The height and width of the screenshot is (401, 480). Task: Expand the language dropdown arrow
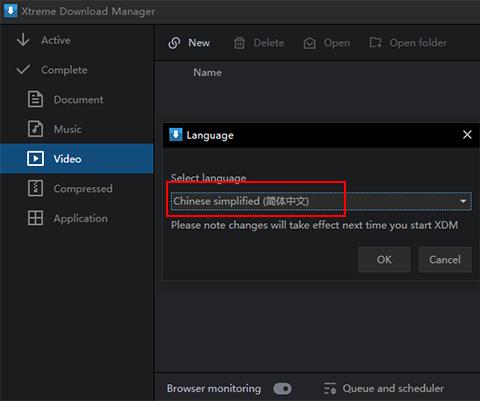pos(463,201)
